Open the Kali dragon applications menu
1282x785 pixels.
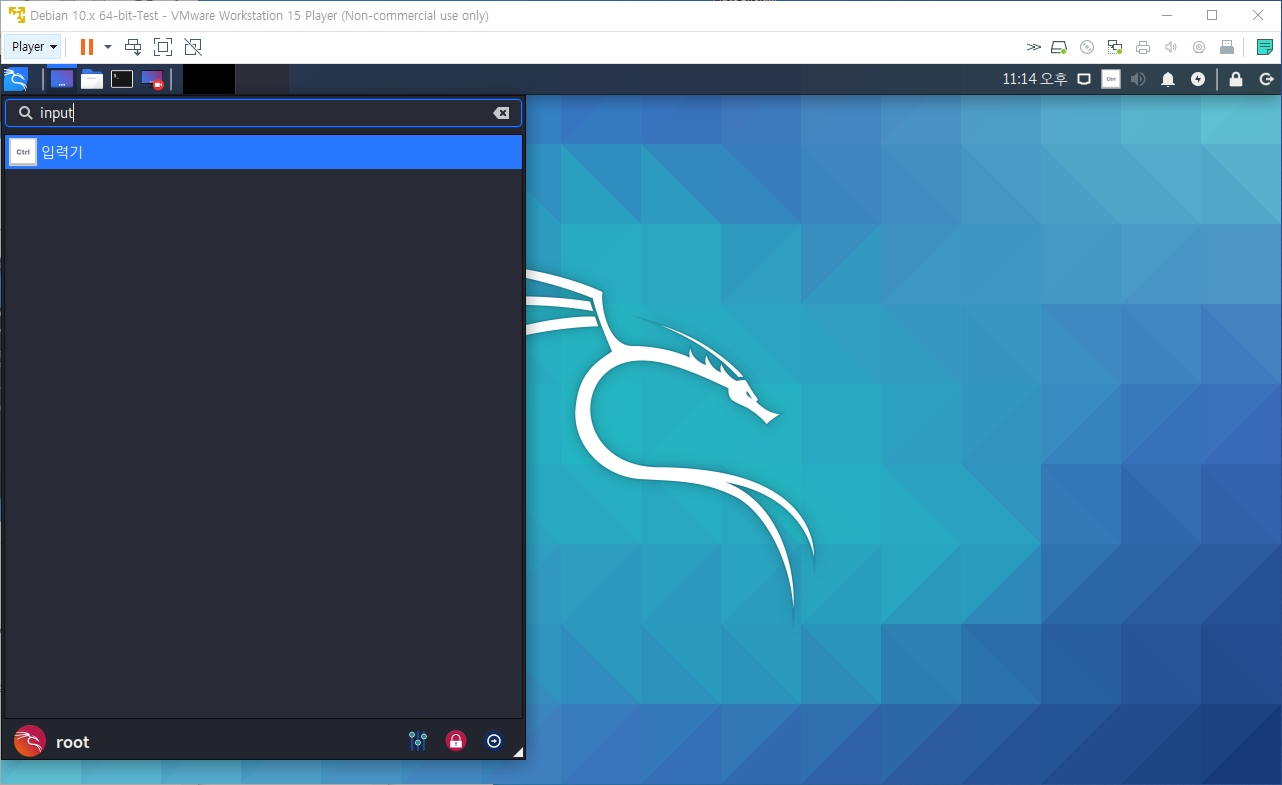[x=16, y=79]
